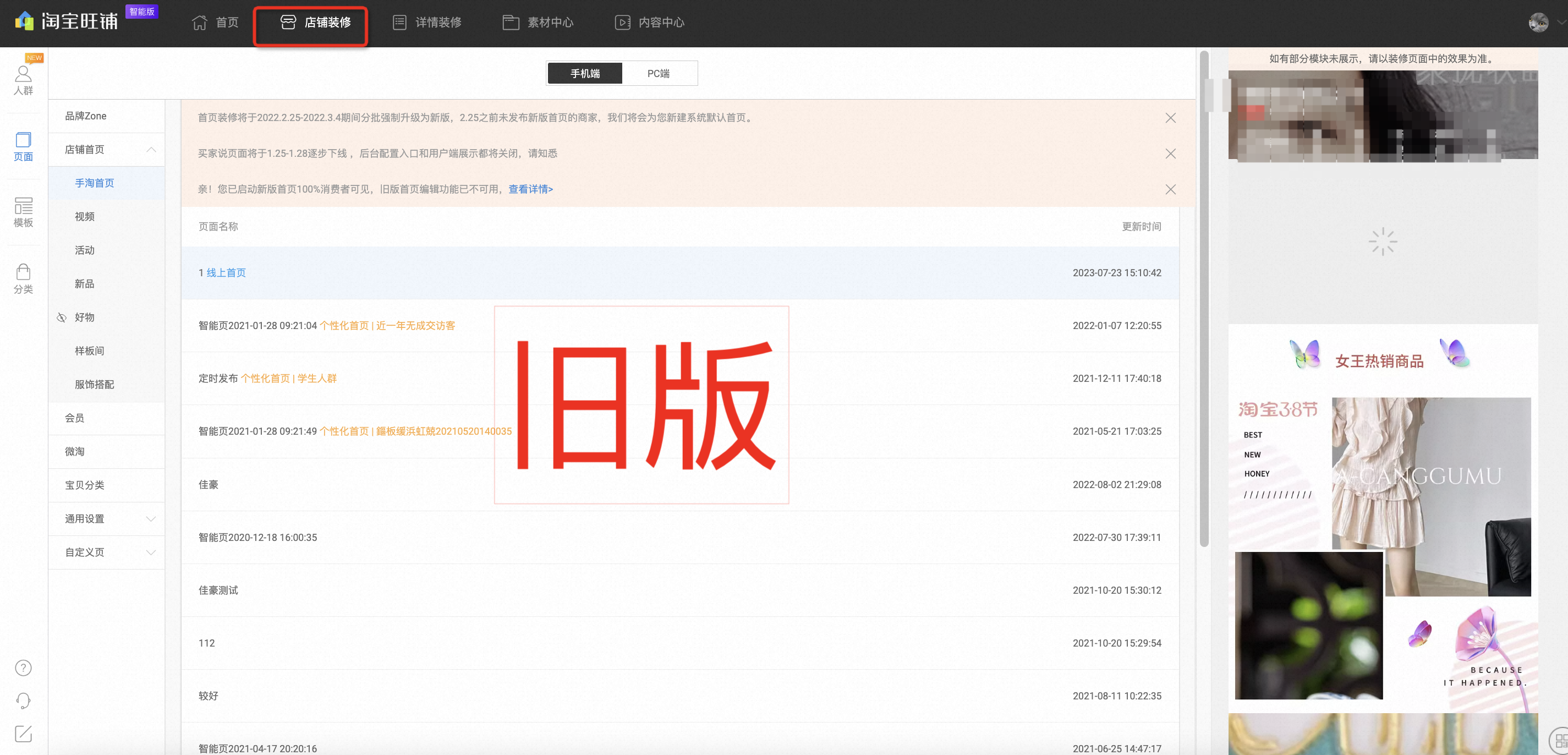Open 新品 submenu item
The height and width of the screenshot is (755, 1568).
coord(107,283)
